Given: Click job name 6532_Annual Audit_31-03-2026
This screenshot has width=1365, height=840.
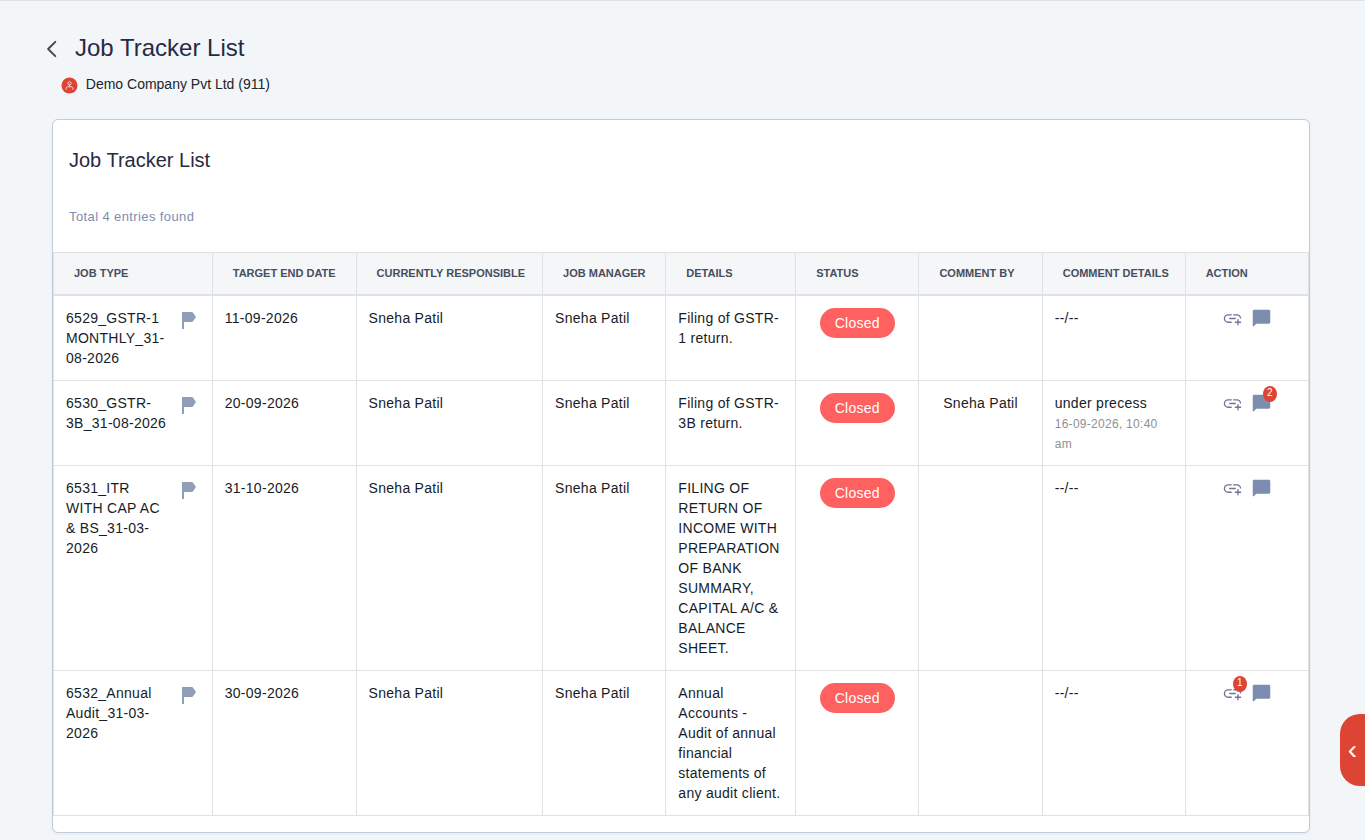Looking at the screenshot, I should [109, 713].
